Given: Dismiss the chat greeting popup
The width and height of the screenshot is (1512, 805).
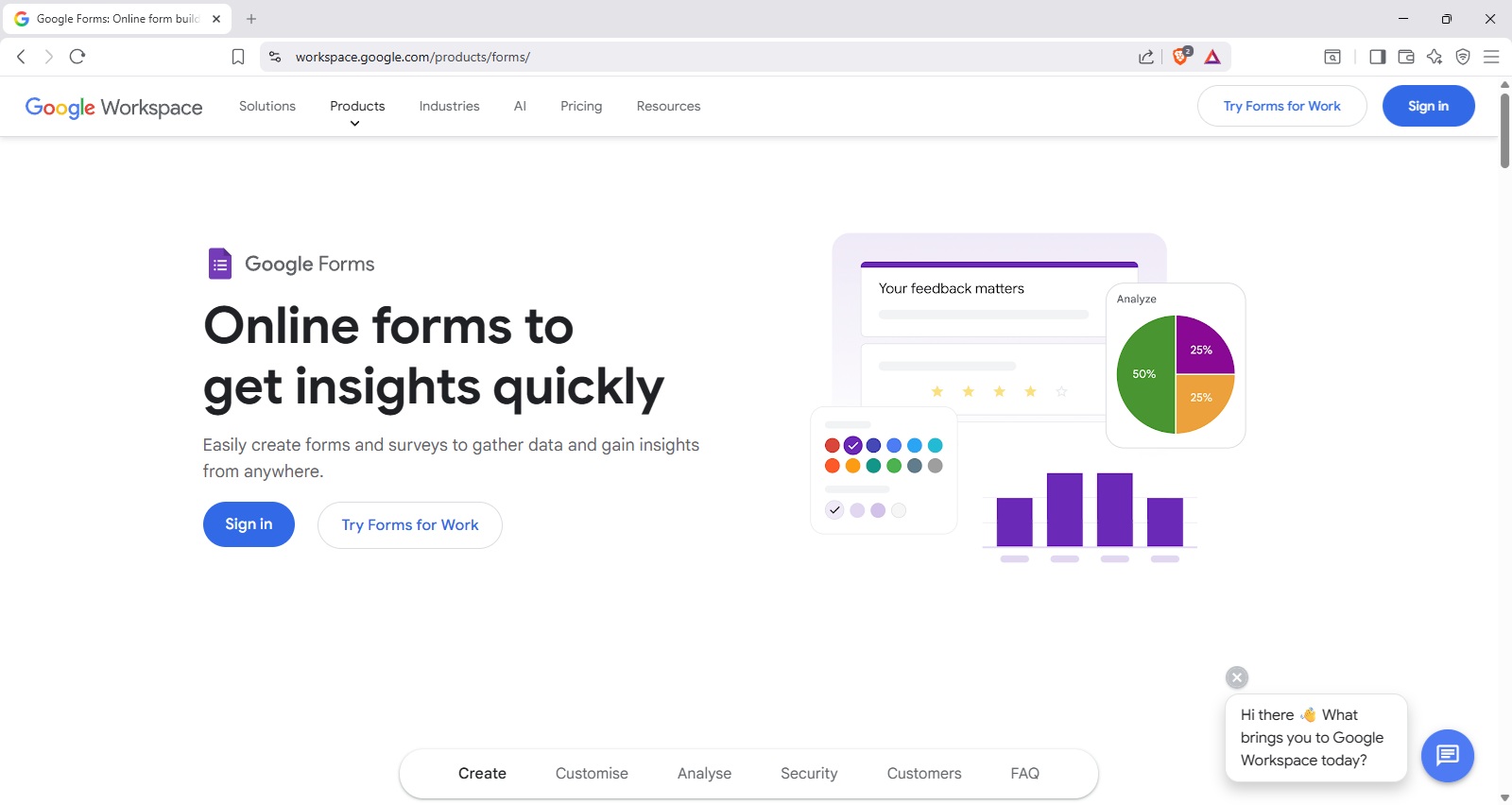Looking at the screenshot, I should coord(1237,677).
